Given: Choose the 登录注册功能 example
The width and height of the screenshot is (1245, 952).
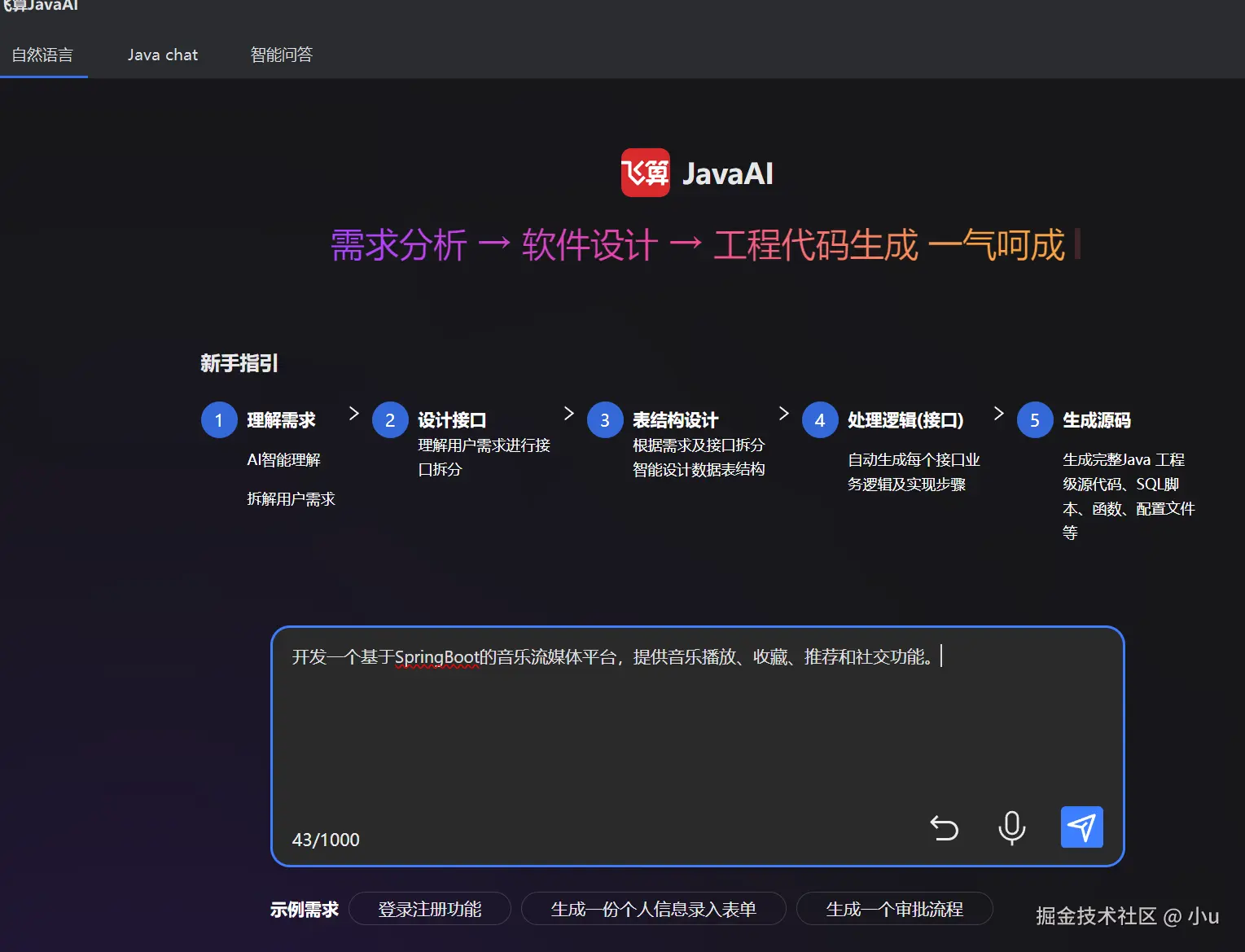Looking at the screenshot, I should (x=430, y=909).
